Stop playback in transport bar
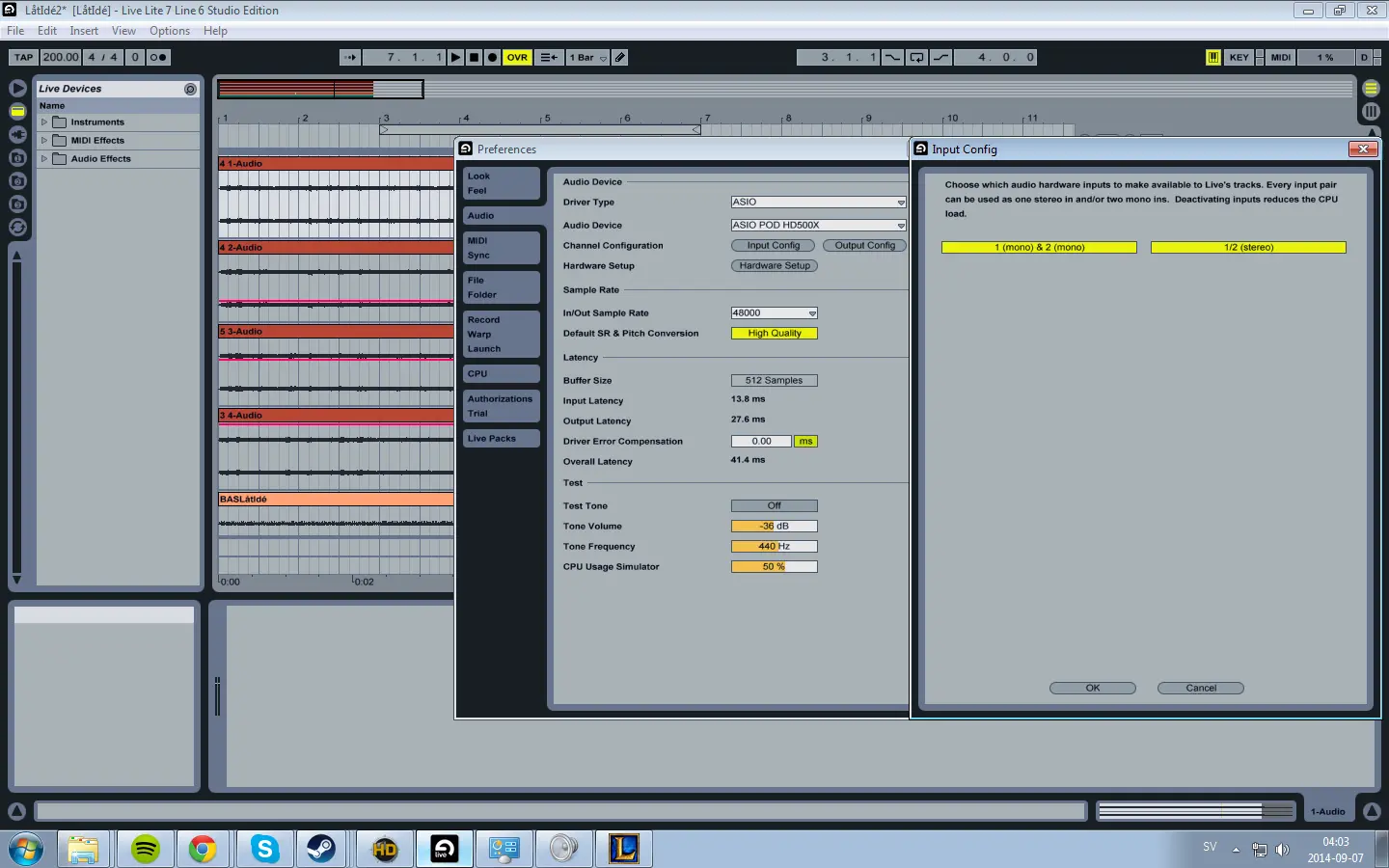Viewport: 1389px width, 868px height. pos(474,57)
